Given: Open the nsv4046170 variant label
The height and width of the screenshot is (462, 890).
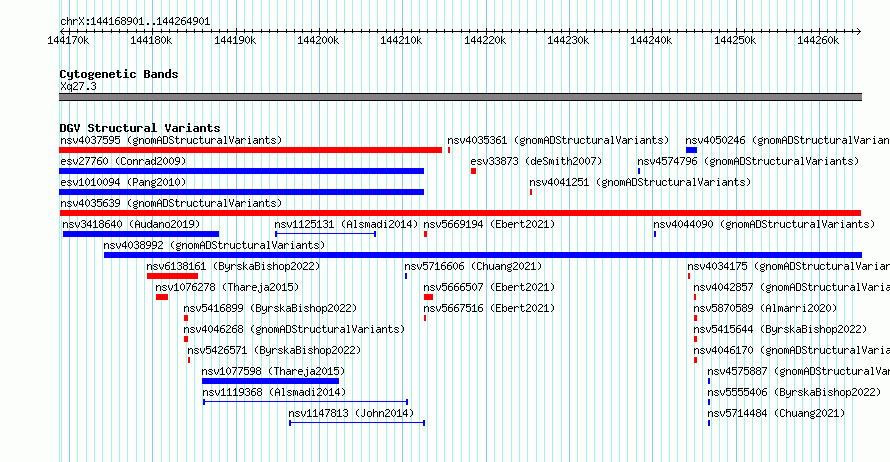Looking at the screenshot, I should coord(791,350).
